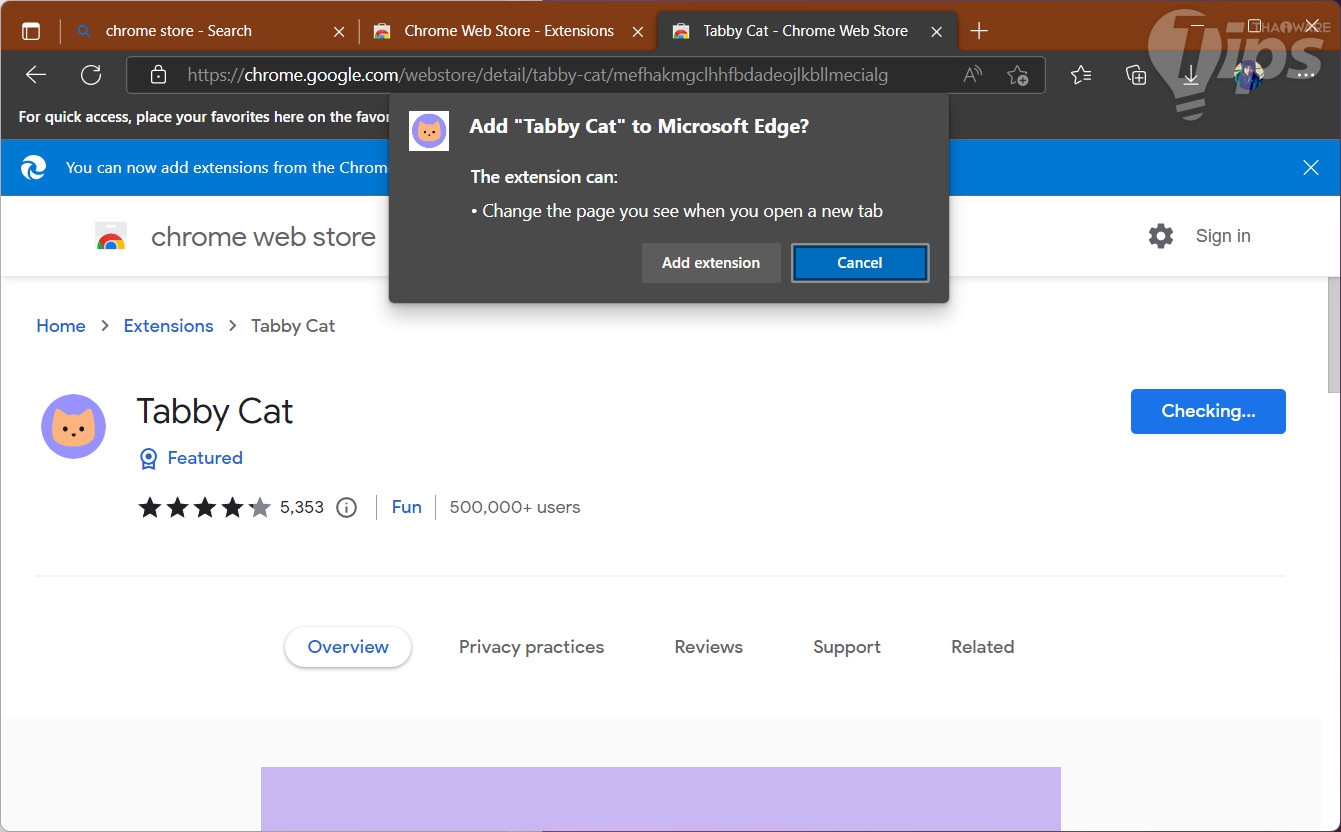
Task: Follow the Extensions breadcrumb link
Action: click(x=168, y=326)
